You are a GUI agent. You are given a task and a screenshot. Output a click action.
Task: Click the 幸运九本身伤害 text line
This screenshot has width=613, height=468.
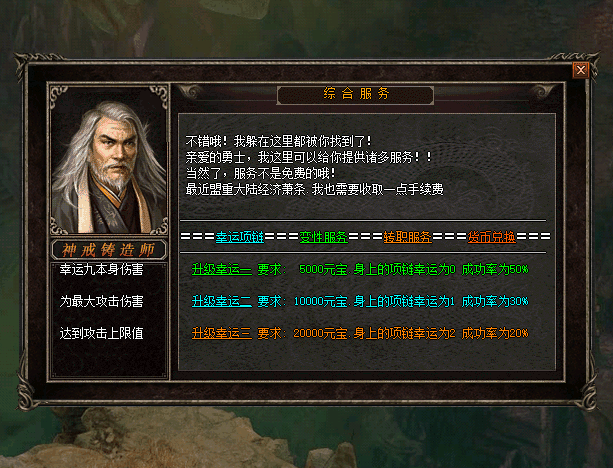pos(102,269)
